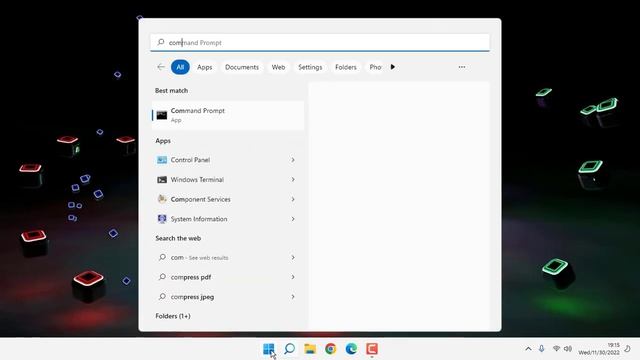Click the Folders (1+) section header
This screenshot has width=640, height=360.
(x=173, y=316)
